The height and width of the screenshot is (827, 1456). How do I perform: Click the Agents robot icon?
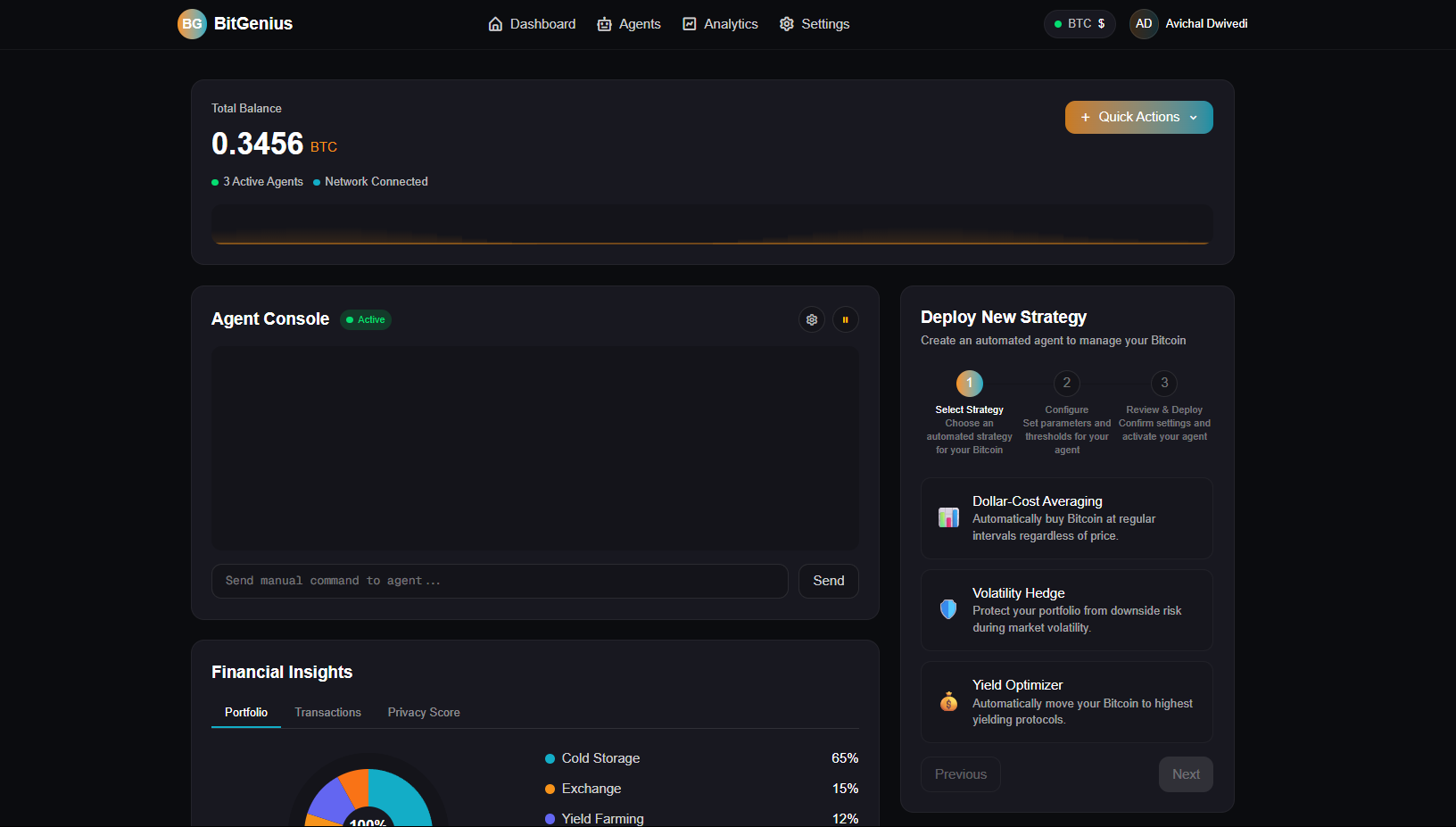pyautogui.click(x=605, y=24)
